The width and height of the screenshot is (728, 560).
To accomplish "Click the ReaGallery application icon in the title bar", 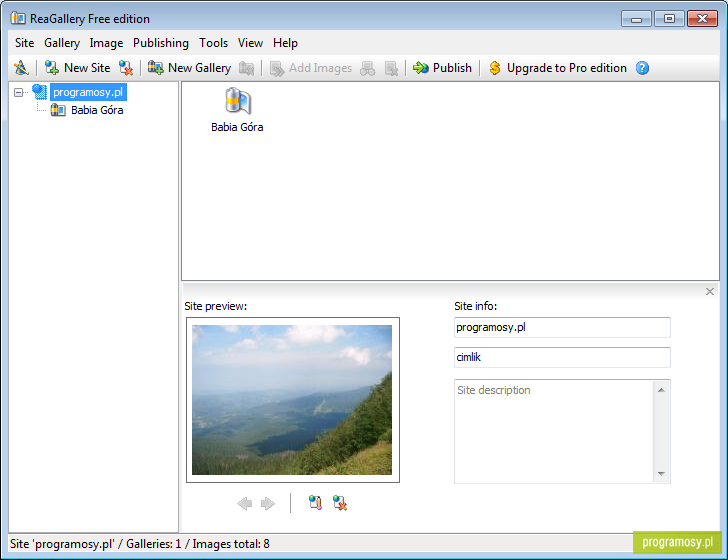I will [18, 18].
